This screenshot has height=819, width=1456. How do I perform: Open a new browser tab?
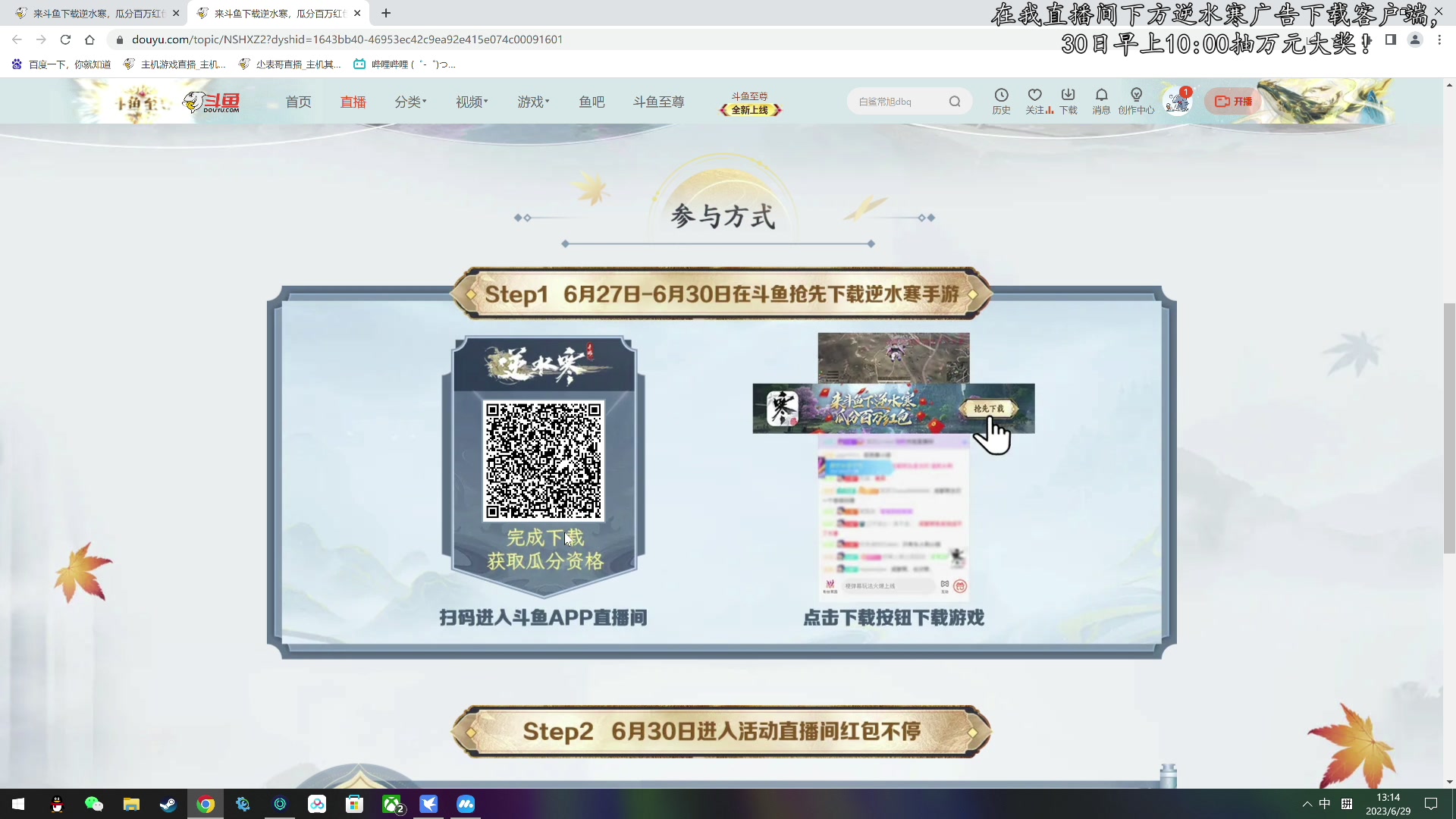click(386, 13)
